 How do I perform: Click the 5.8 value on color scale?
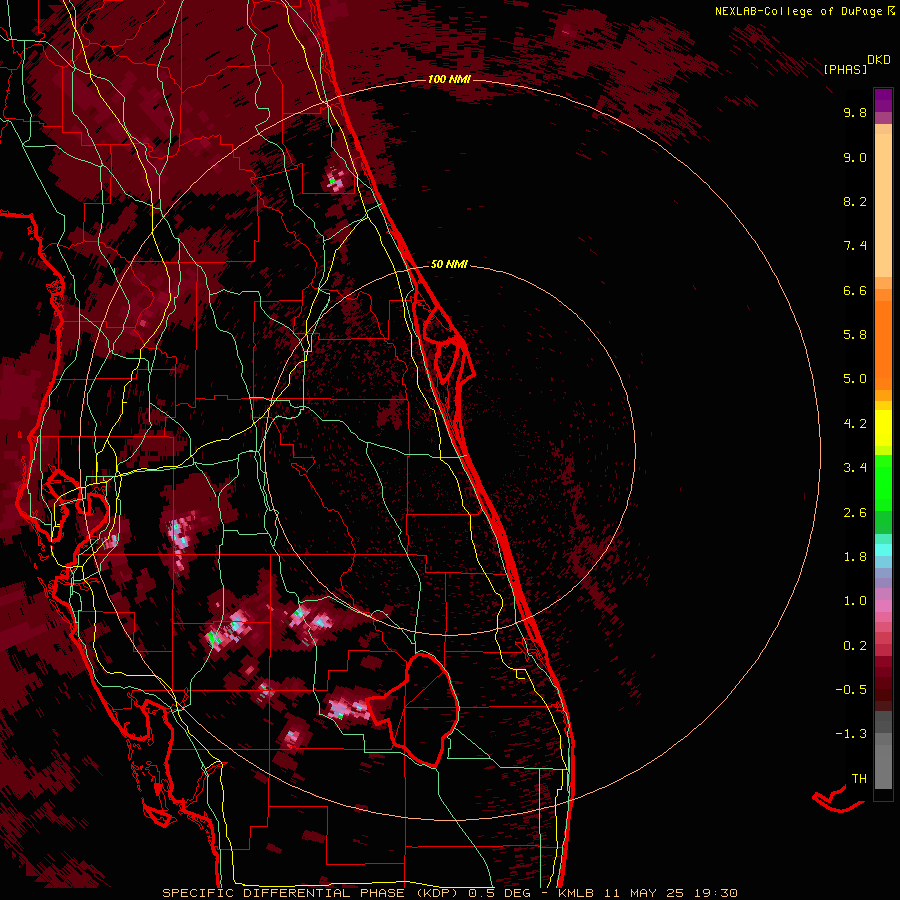click(x=855, y=335)
